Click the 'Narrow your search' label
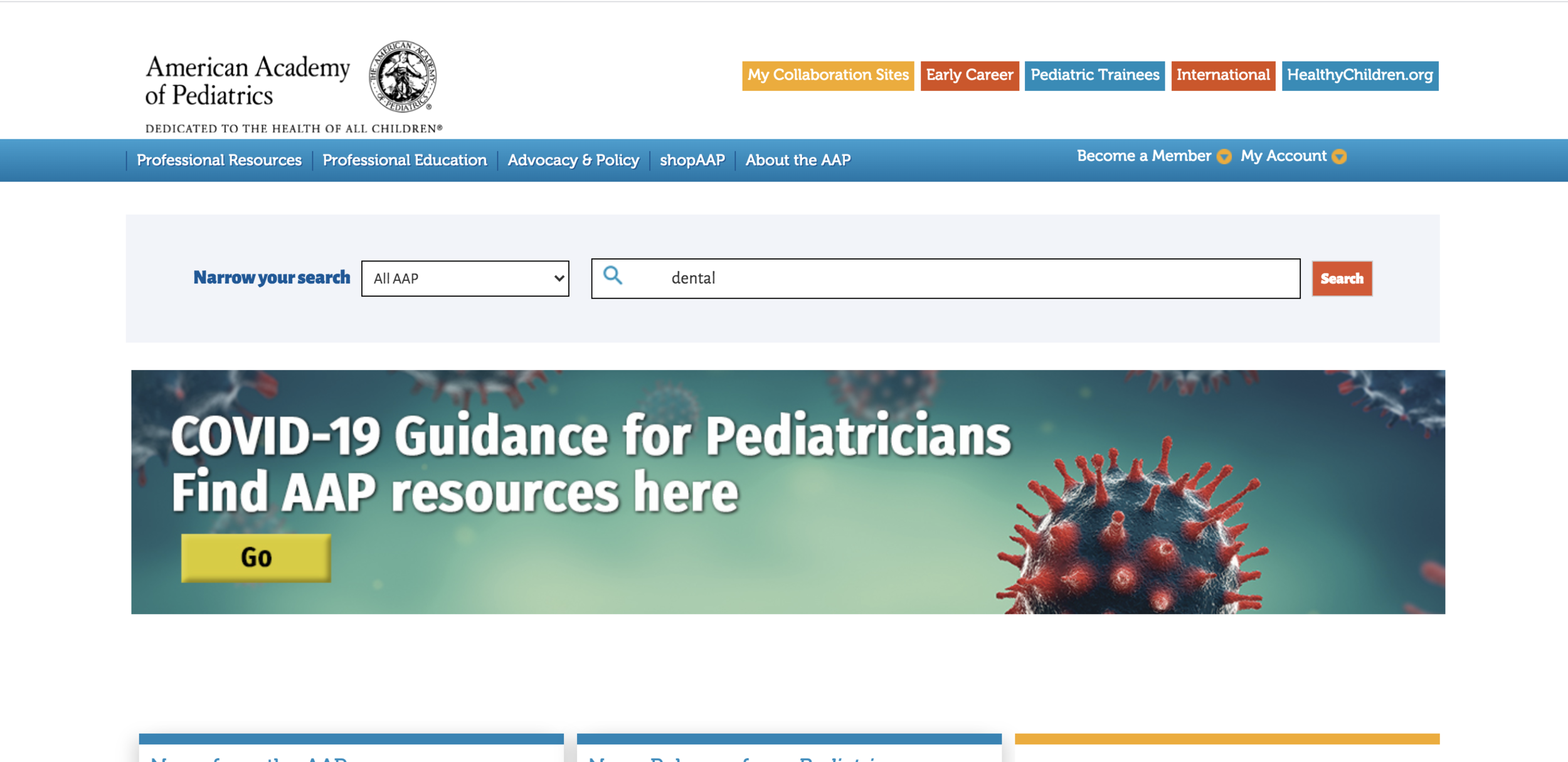 [x=272, y=277]
